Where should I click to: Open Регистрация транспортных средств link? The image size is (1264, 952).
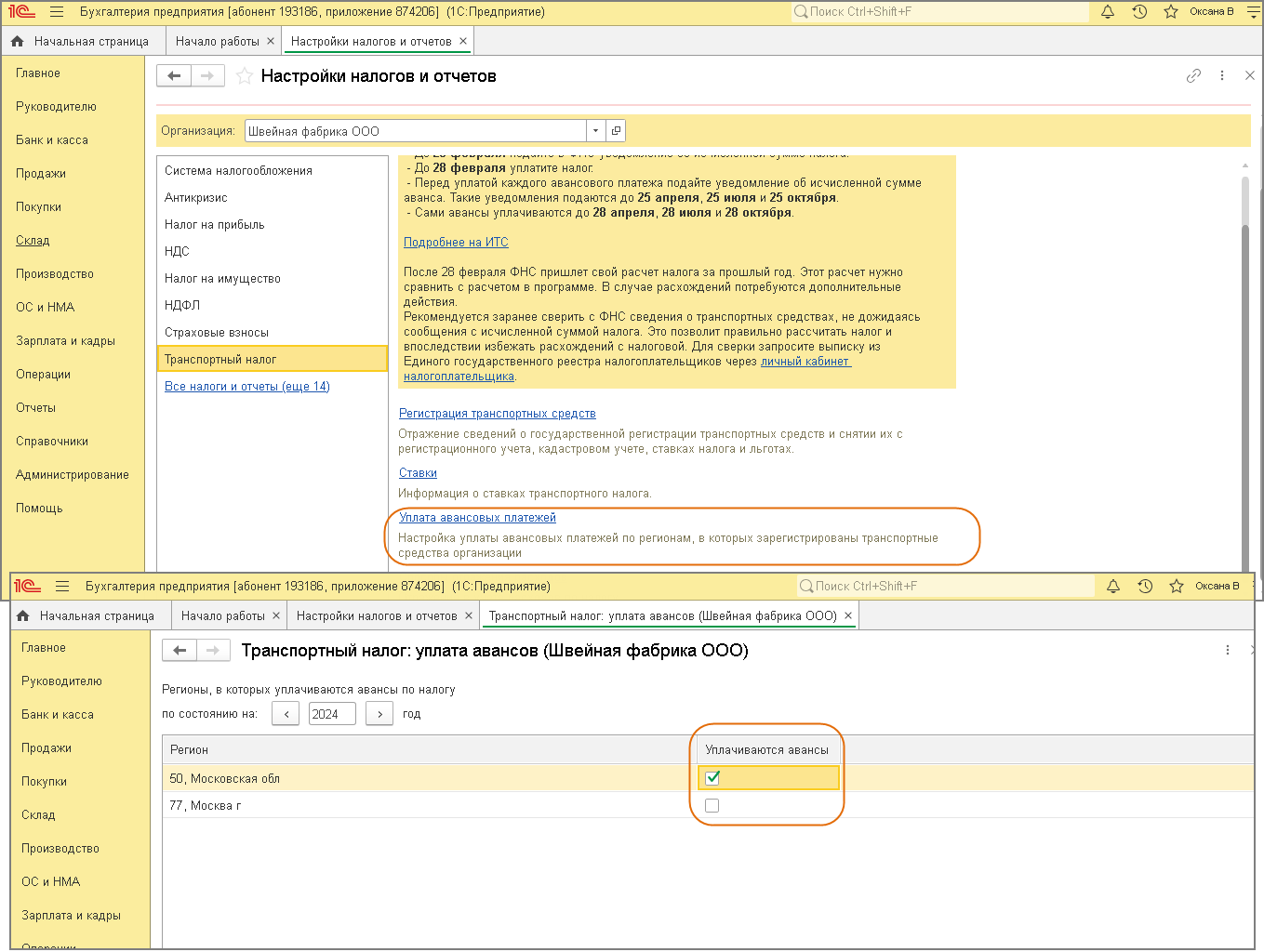click(x=498, y=414)
